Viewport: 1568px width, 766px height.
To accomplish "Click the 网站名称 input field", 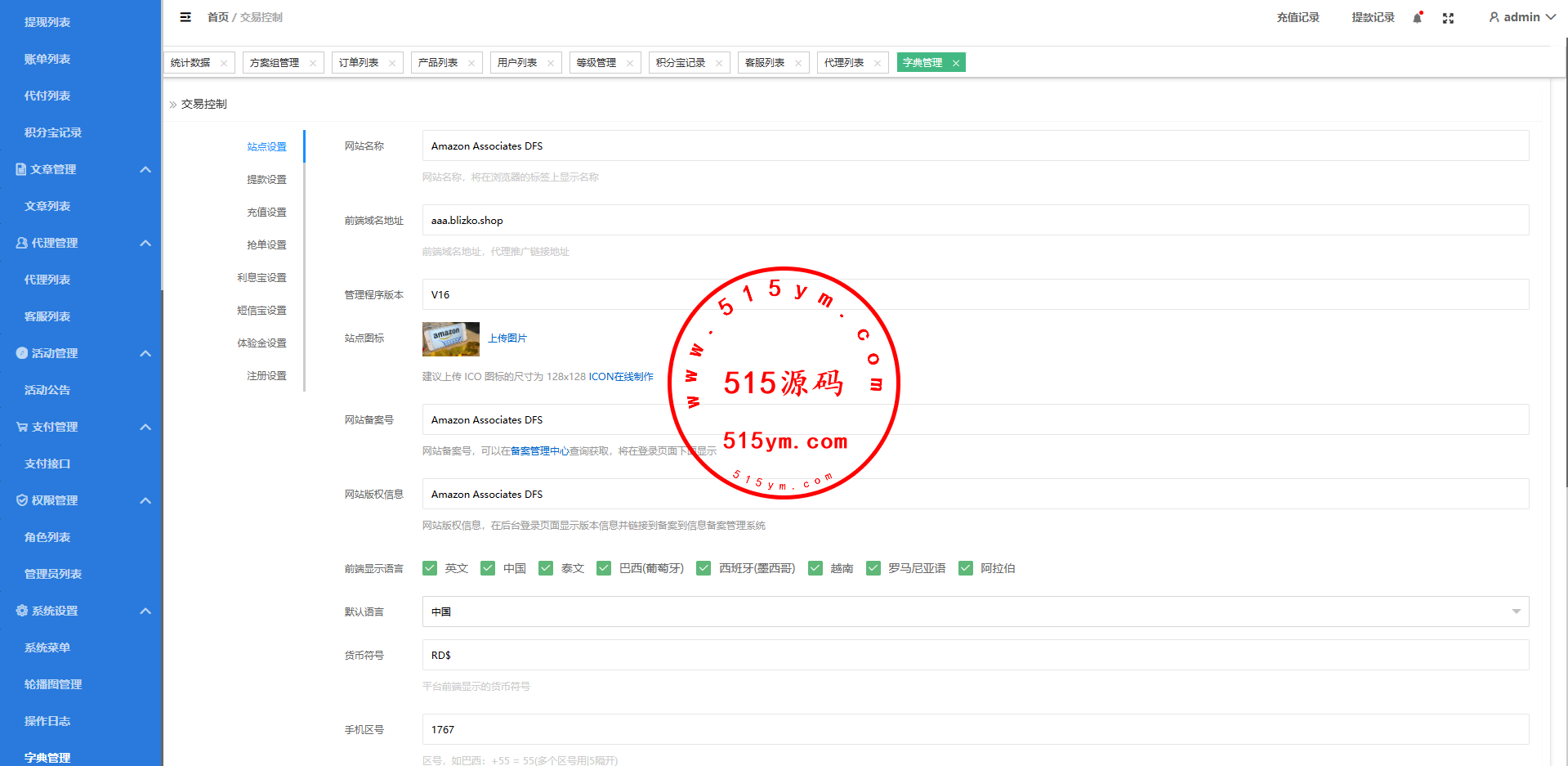I will click(x=975, y=146).
